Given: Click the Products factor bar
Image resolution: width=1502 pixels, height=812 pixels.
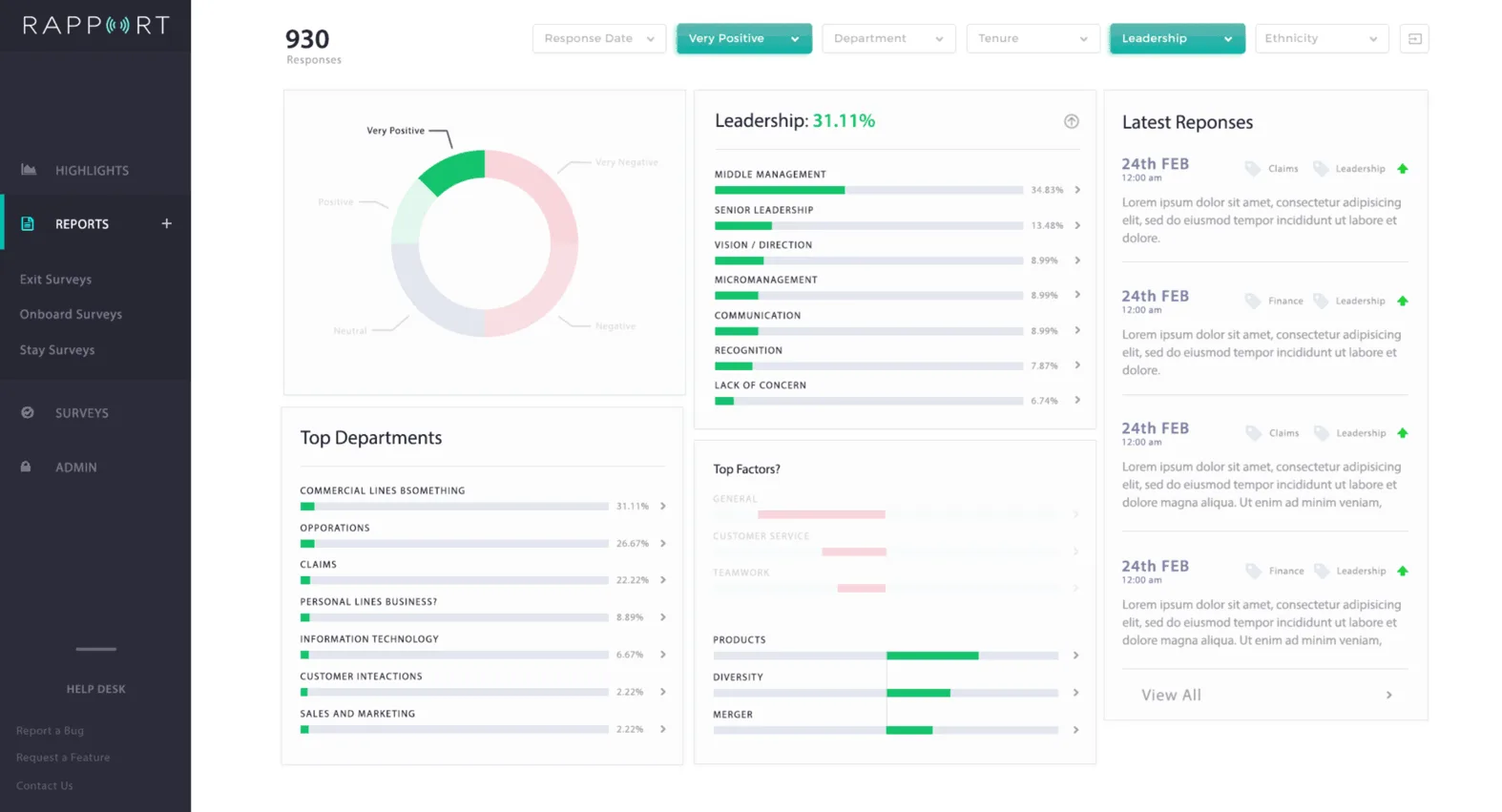Looking at the screenshot, I should pos(932,656).
